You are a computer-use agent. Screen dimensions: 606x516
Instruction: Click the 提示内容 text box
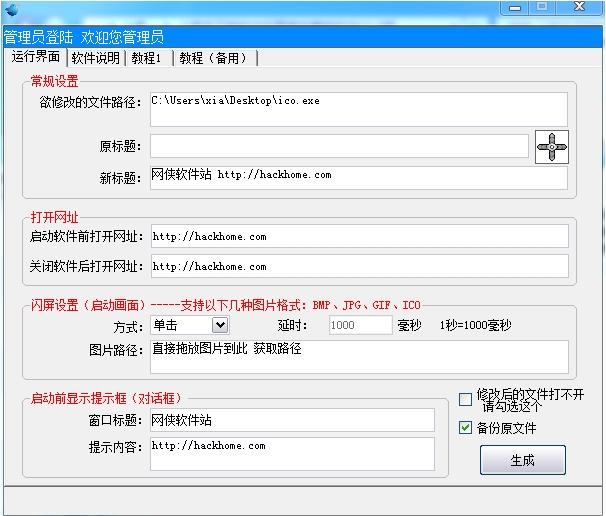click(292, 453)
